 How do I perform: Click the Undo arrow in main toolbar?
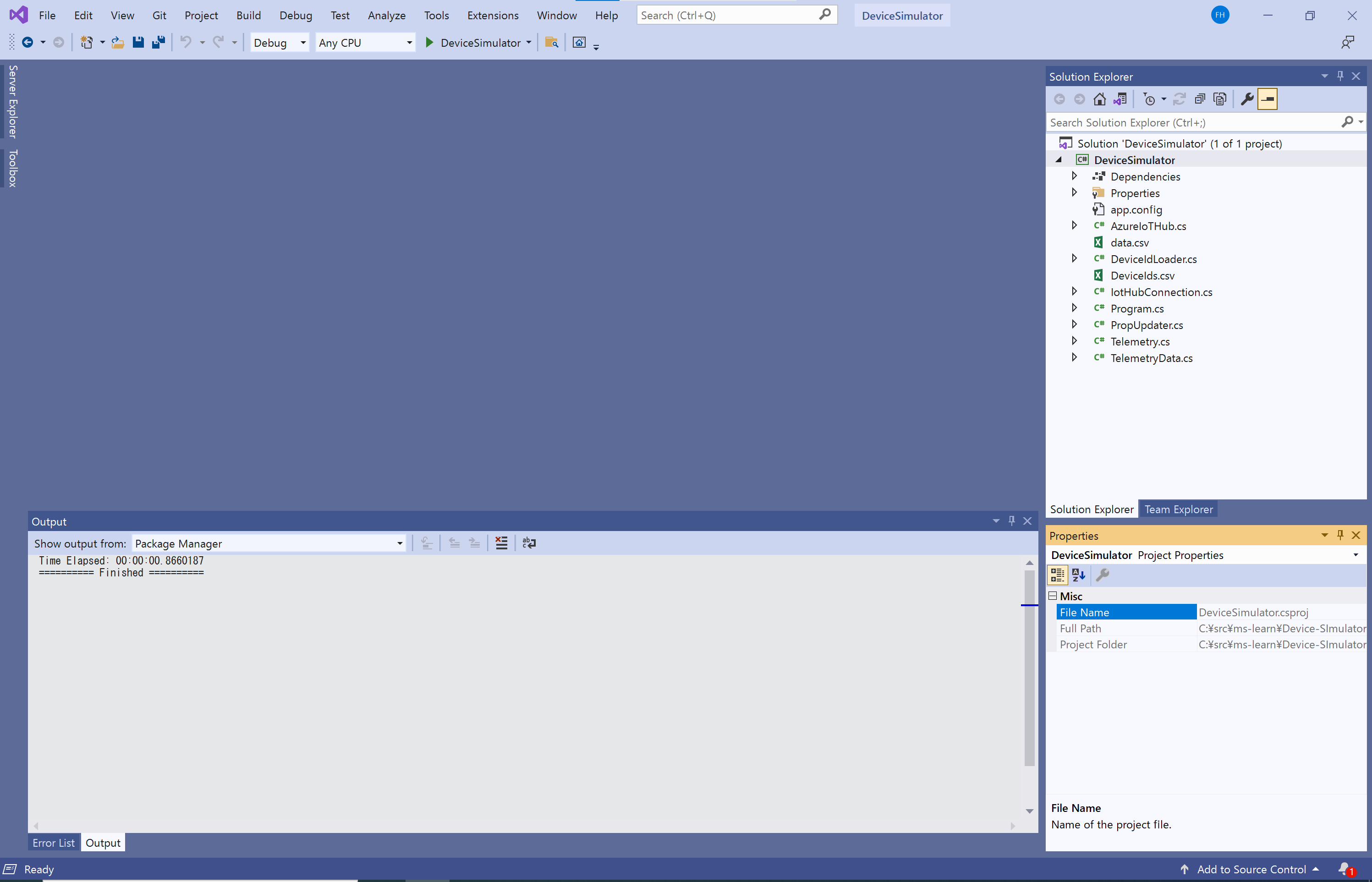click(186, 42)
